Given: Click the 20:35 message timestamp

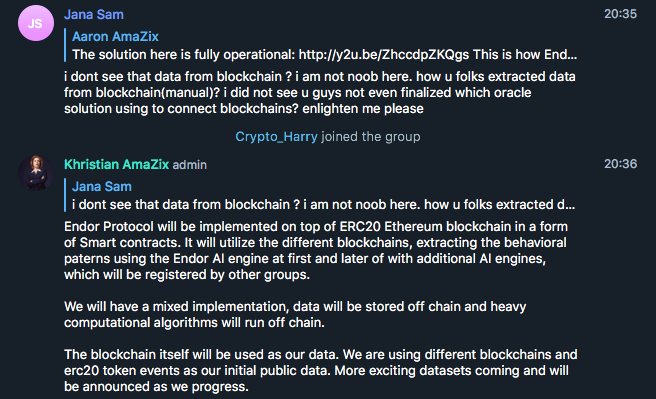Looking at the screenshot, I should pos(620,14).
